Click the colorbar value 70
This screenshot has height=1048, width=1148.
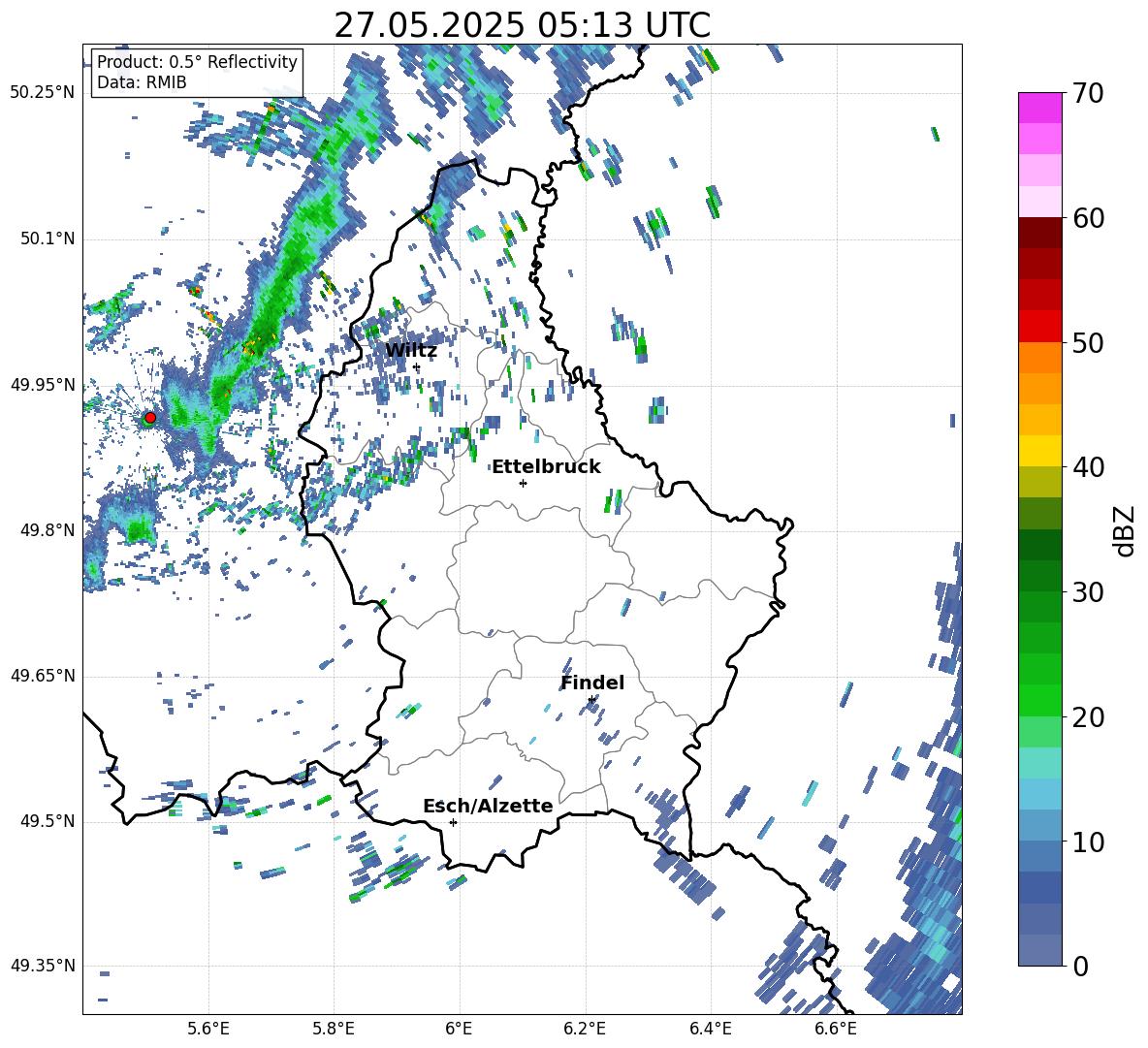point(1088,93)
